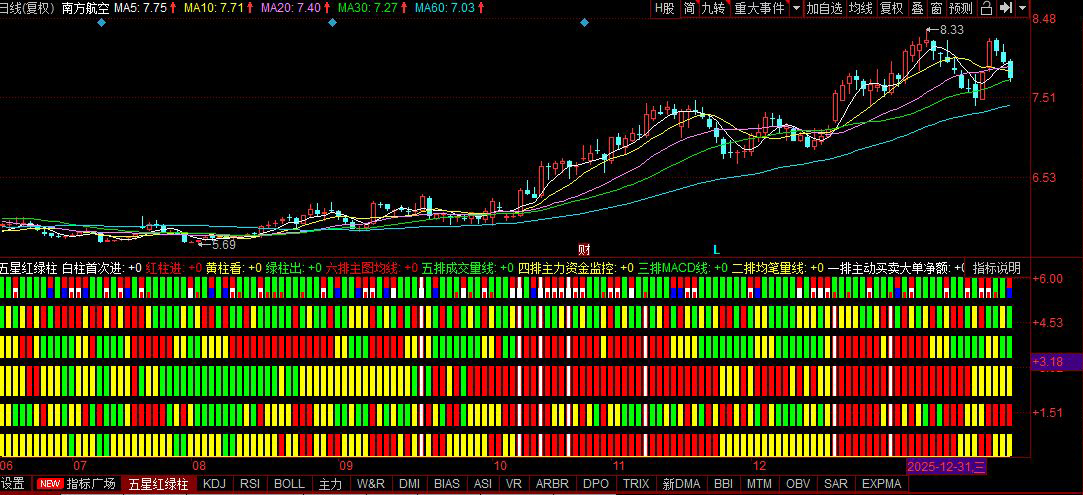
Task: Switch to the 主力 indicator tab
Action: [x=332, y=483]
